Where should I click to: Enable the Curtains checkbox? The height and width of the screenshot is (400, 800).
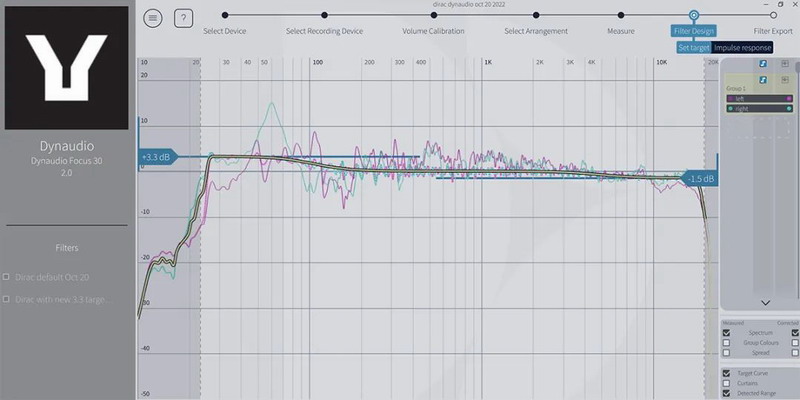tap(726, 383)
